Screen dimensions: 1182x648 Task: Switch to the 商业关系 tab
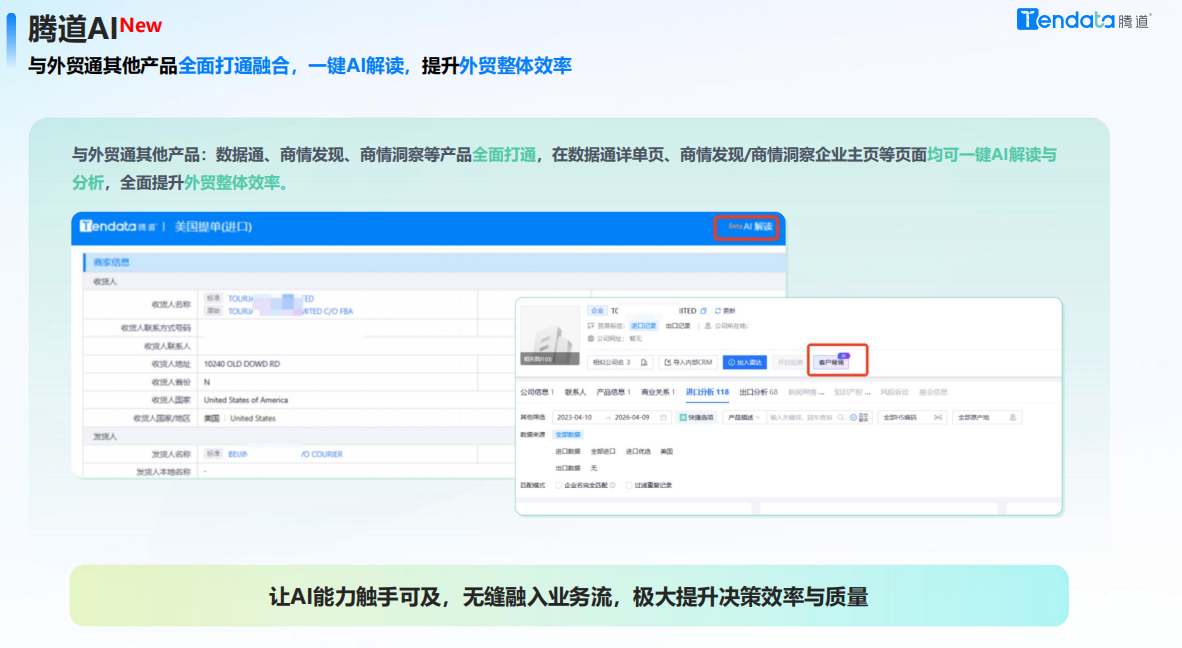point(658,392)
